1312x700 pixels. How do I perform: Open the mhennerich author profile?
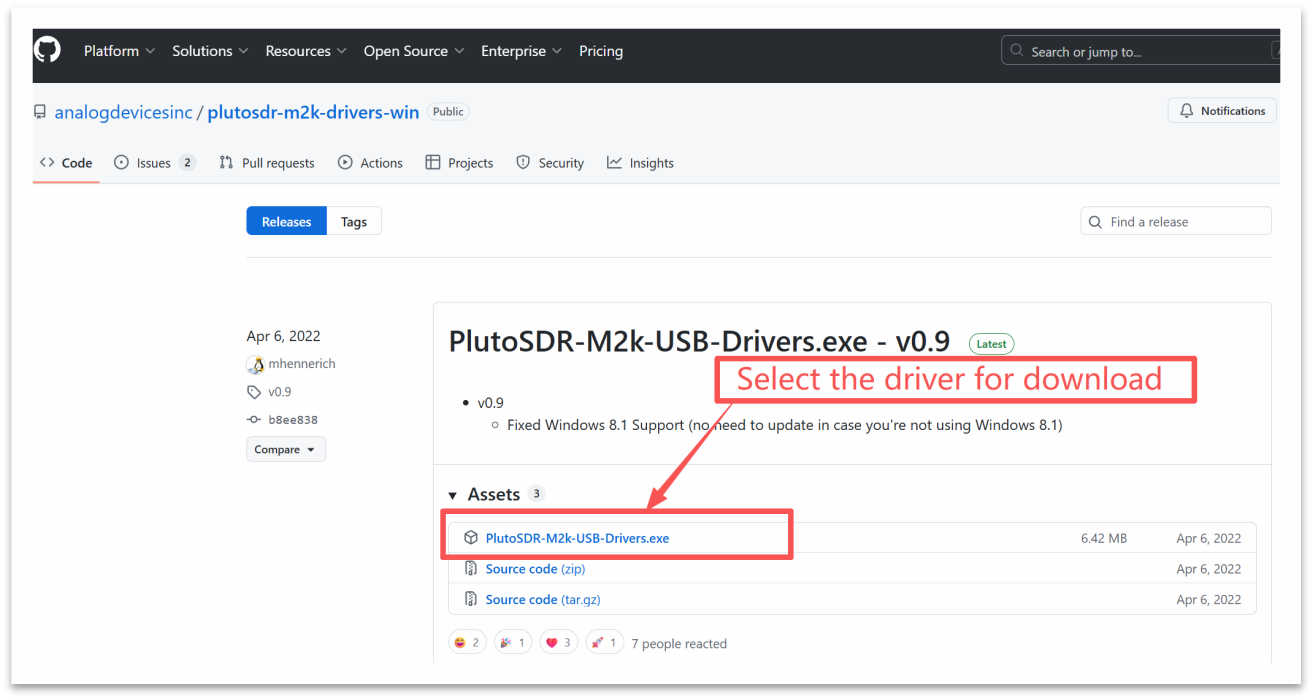[302, 364]
